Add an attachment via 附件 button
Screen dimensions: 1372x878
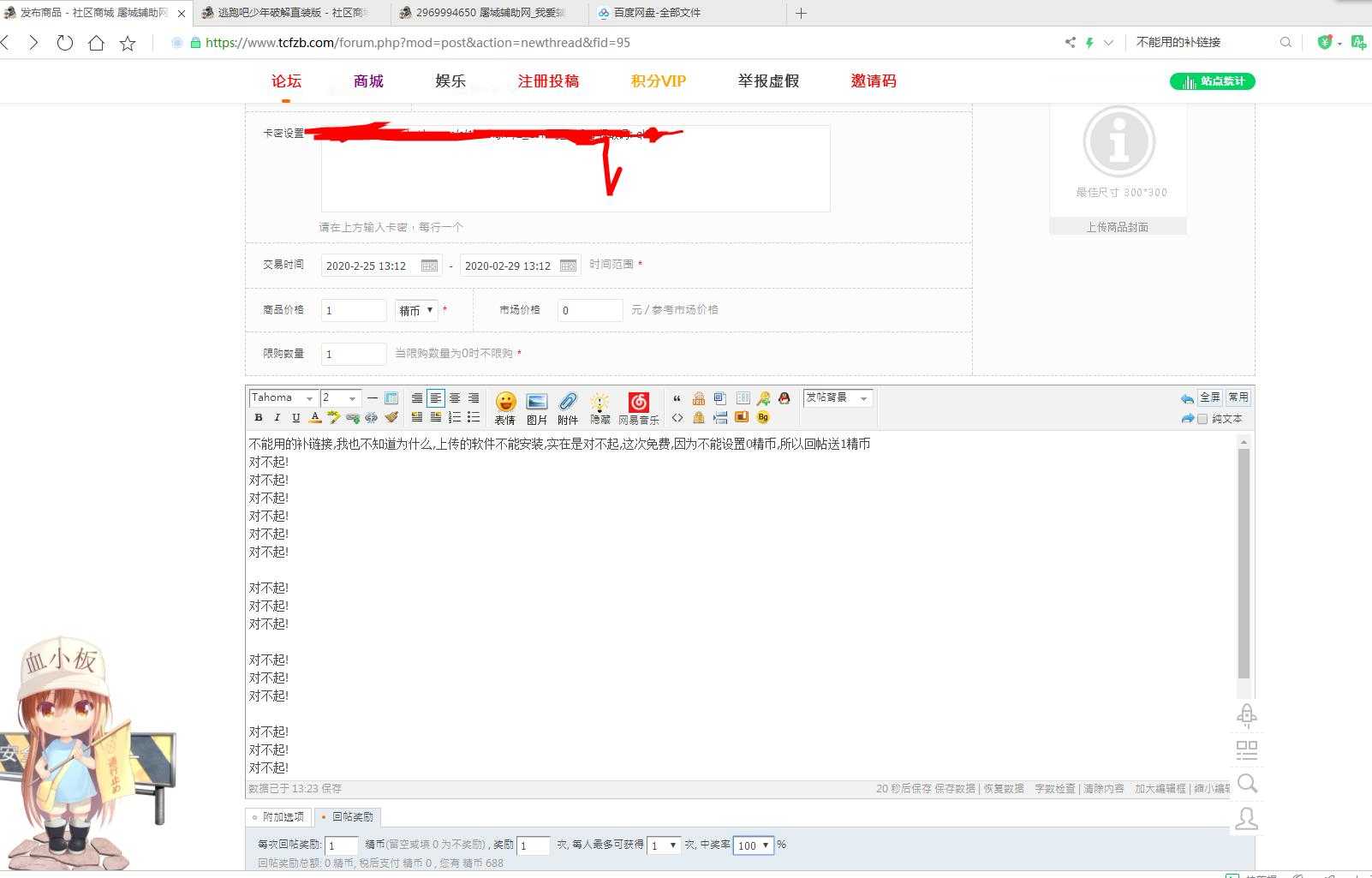pos(568,408)
